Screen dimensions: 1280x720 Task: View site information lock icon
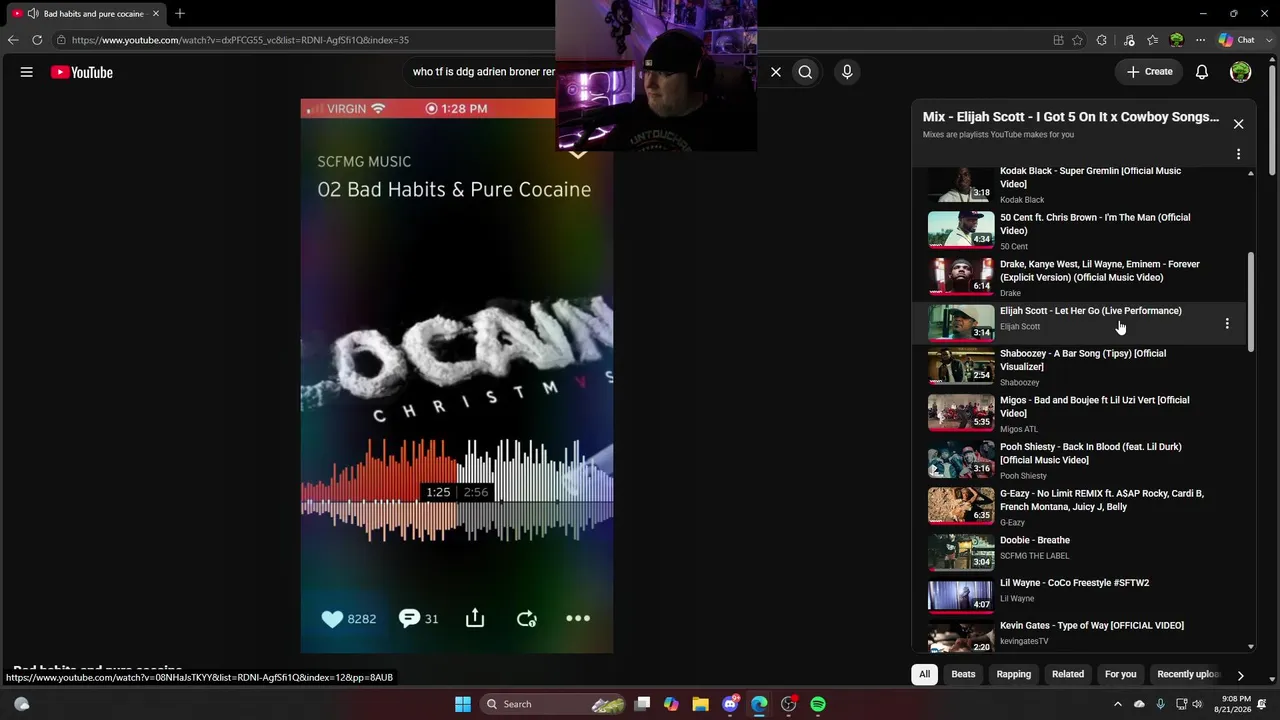61,40
